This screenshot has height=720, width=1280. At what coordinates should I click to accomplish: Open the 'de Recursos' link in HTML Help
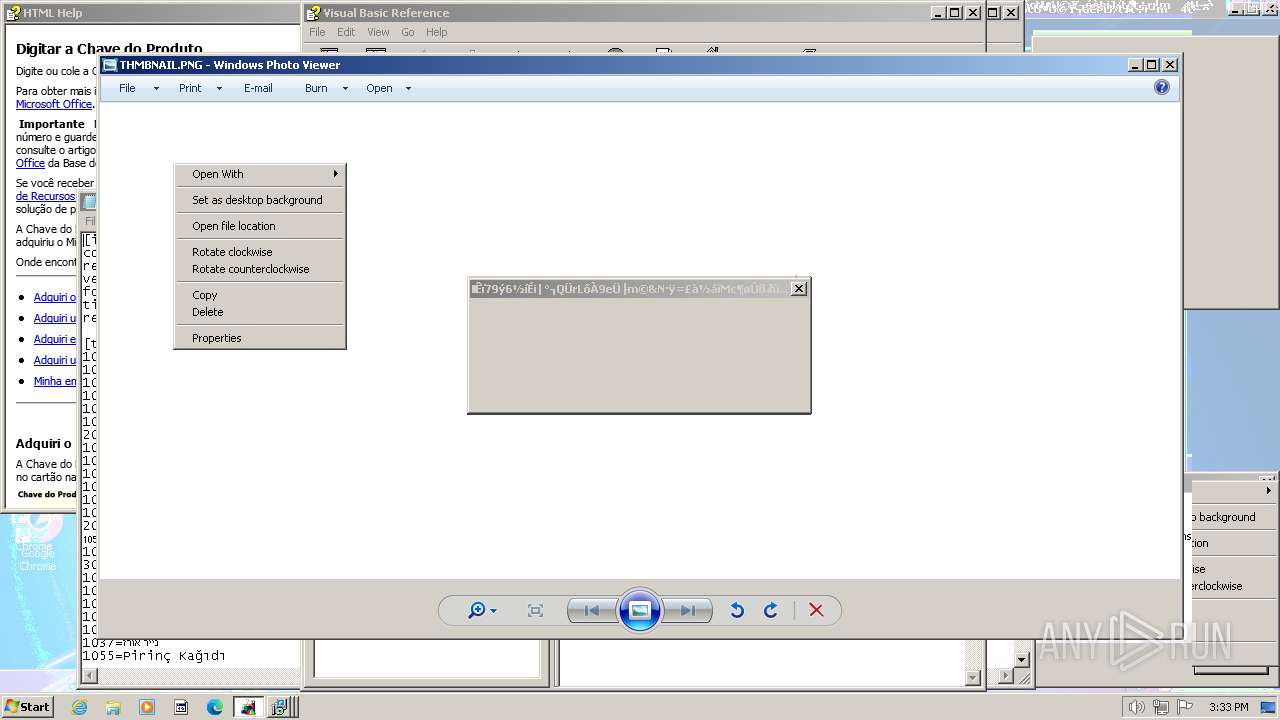pyautogui.click(x=46, y=196)
